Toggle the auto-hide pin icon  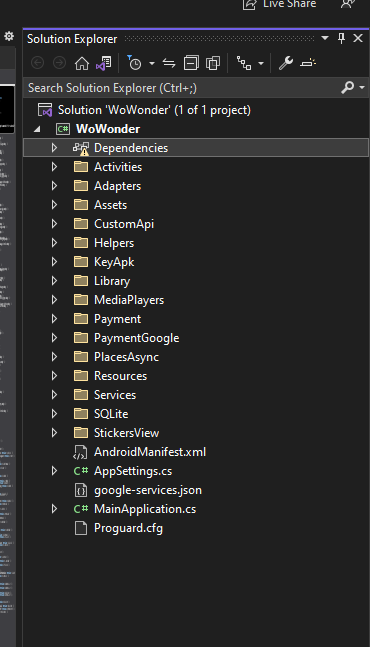point(341,38)
